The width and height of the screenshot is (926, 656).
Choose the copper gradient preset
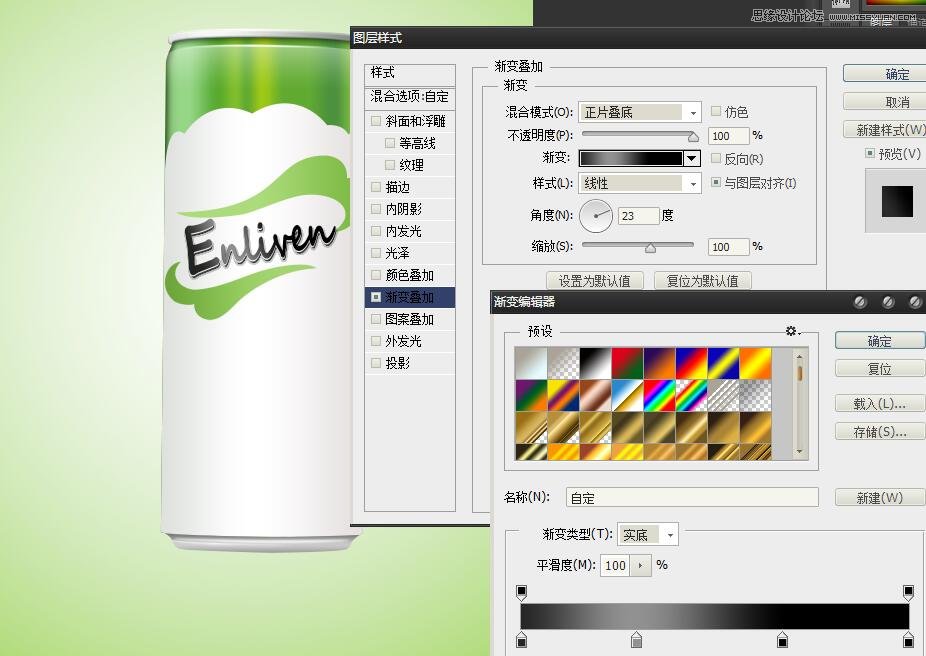pos(595,395)
